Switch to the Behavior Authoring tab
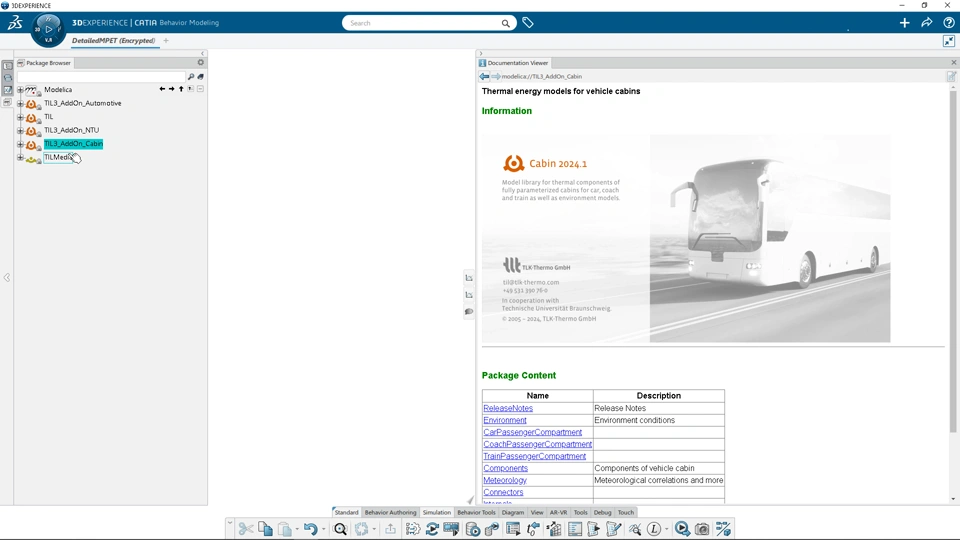 pyautogui.click(x=390, y=512)
